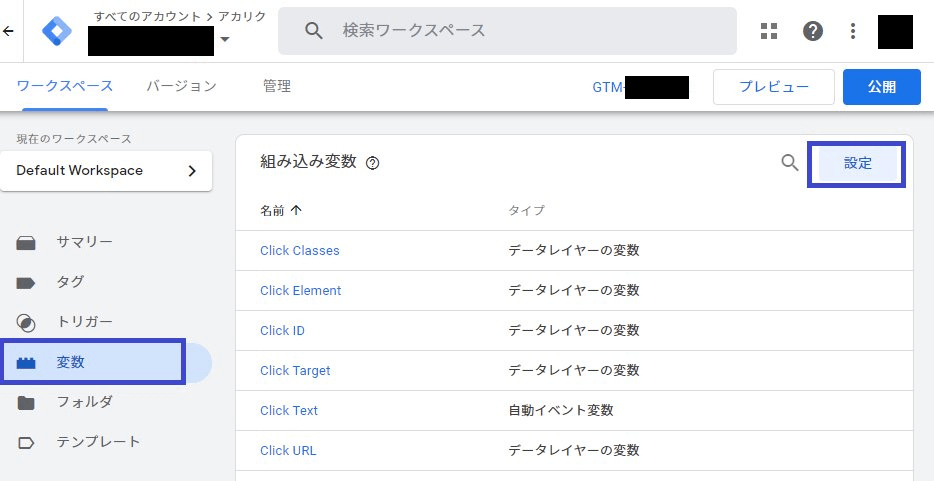Click the sort arrow next to 名前
Image resolution: width=934 pixels, height=481 pixels.
(x=296, y=210)
